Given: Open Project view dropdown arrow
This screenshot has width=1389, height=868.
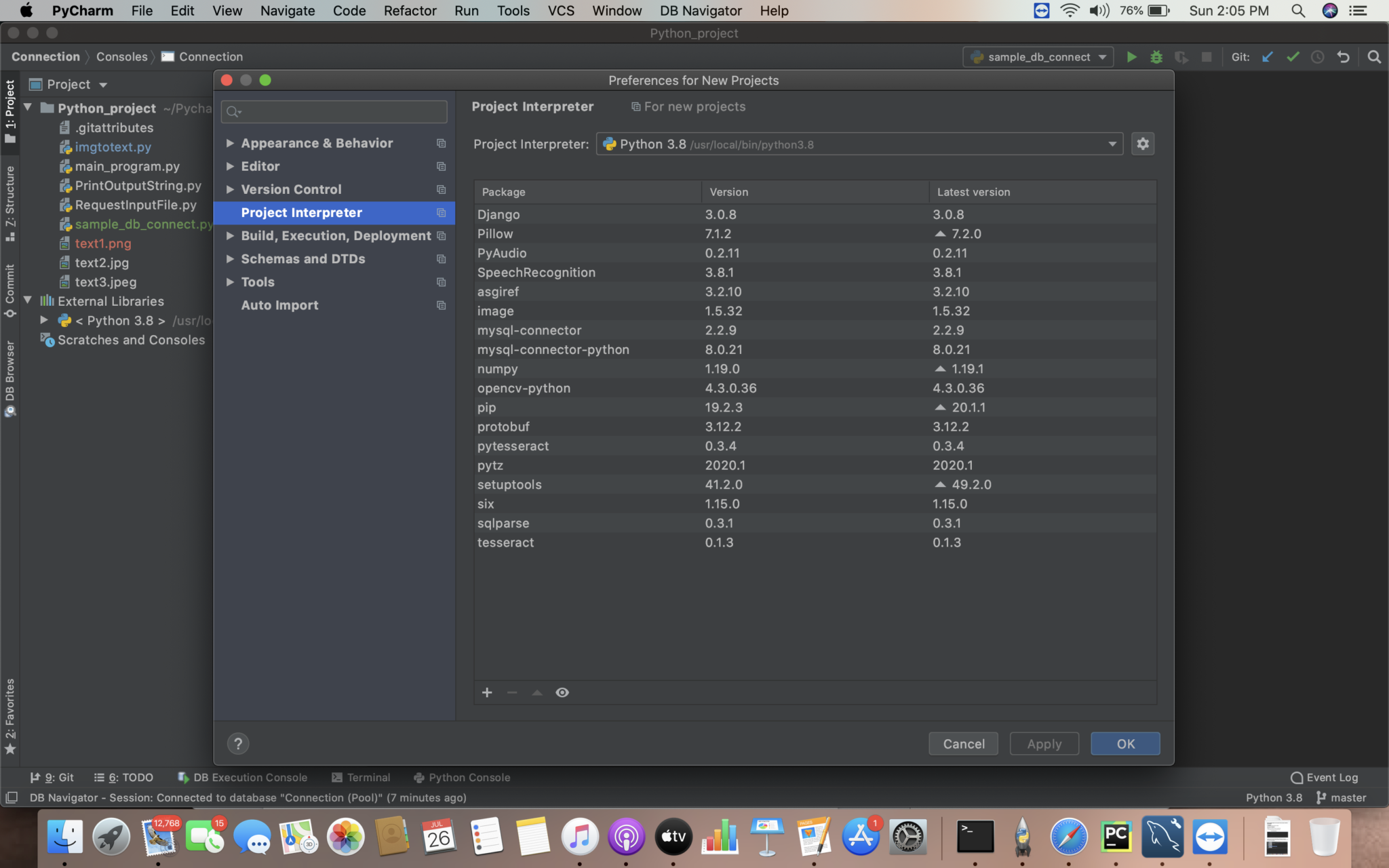Looking at the screenshot, I should click(x=103, y=85).
